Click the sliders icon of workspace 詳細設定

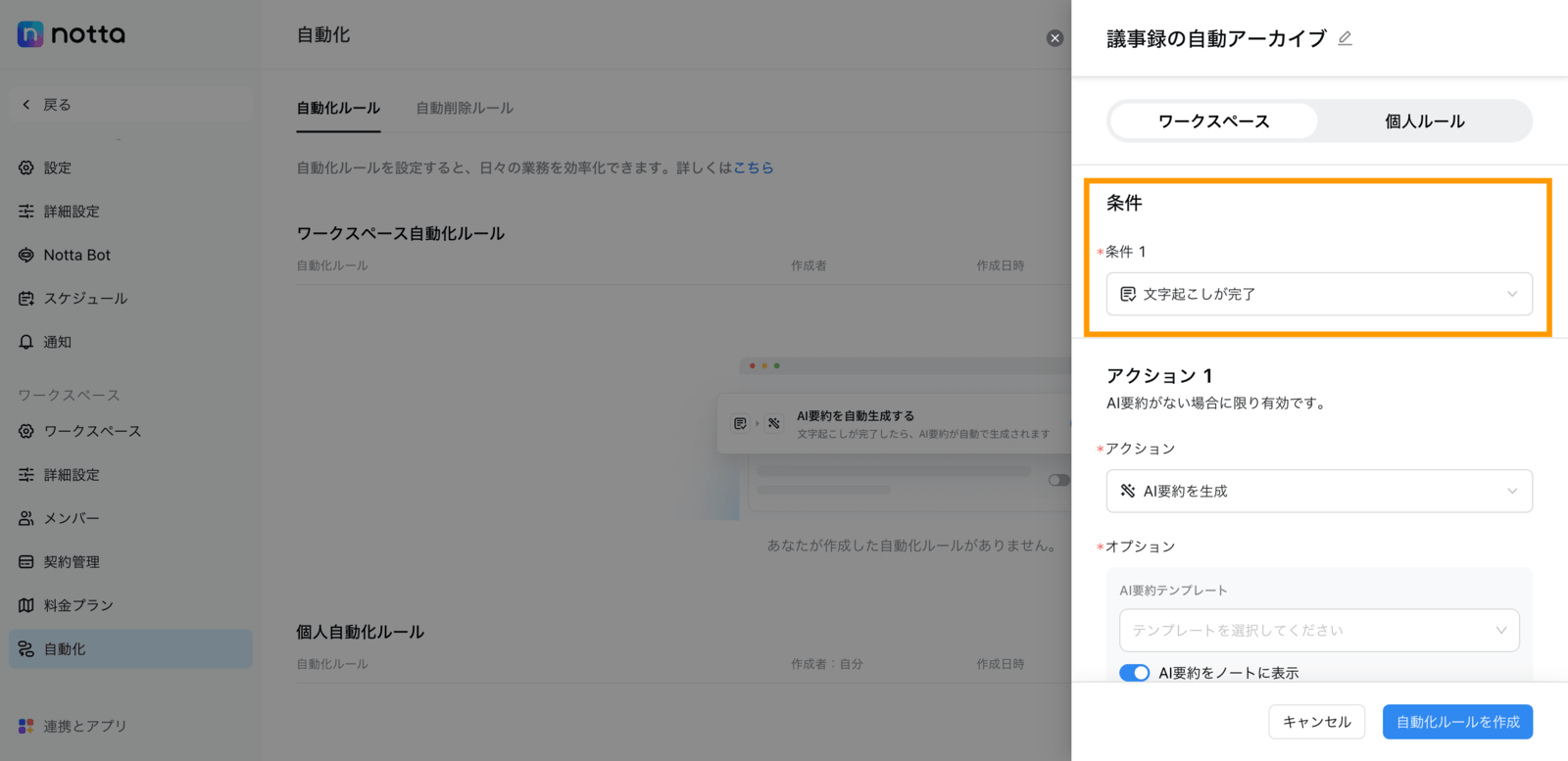[26, 475]
